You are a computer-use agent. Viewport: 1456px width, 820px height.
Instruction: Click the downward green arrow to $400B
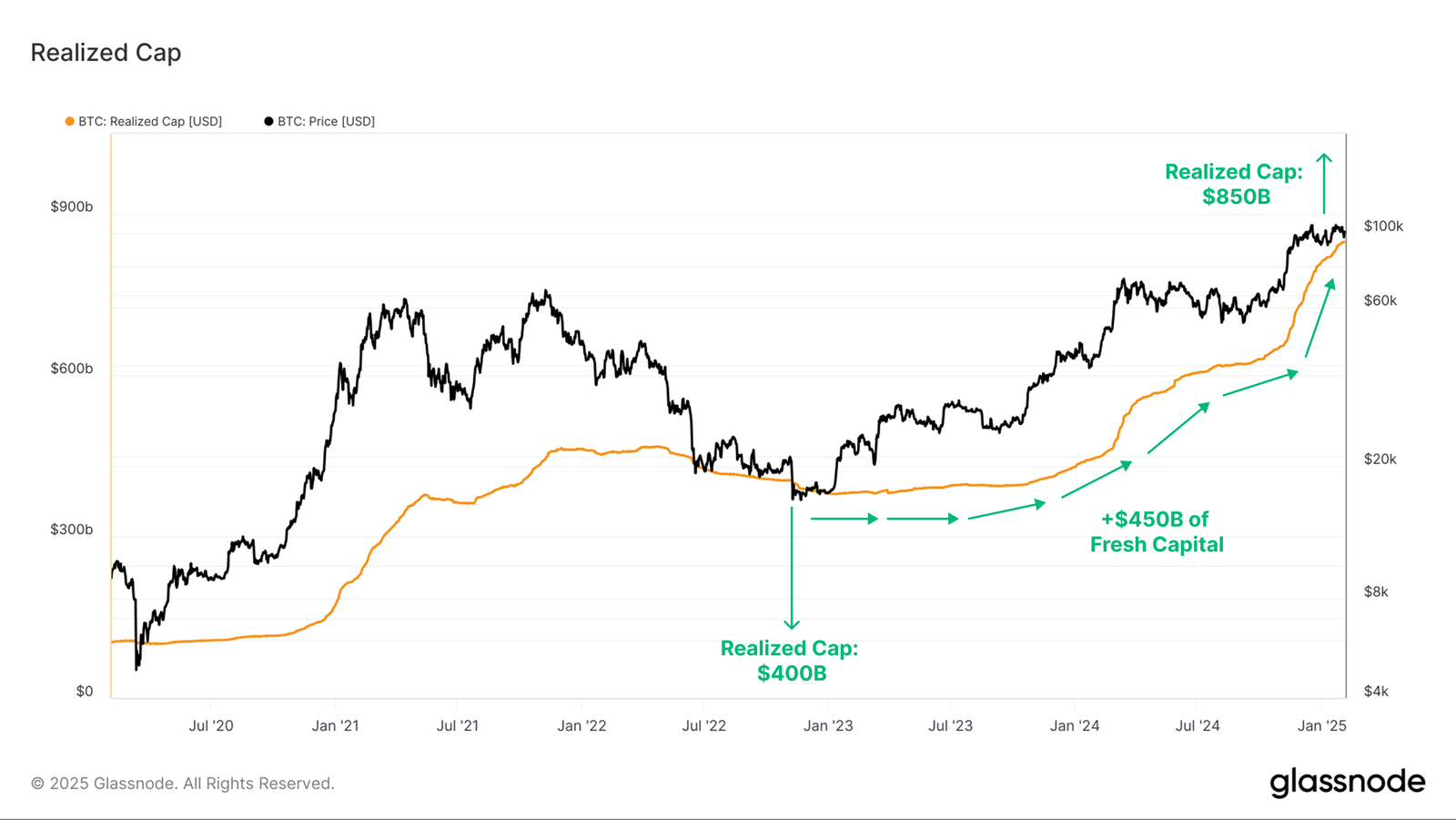tap(792, 568)
